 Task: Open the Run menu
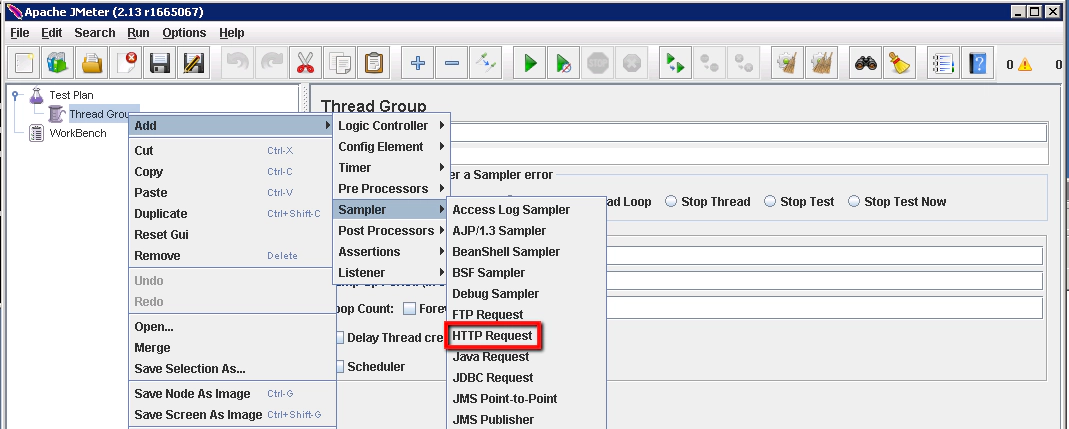(x=138, y=33)
